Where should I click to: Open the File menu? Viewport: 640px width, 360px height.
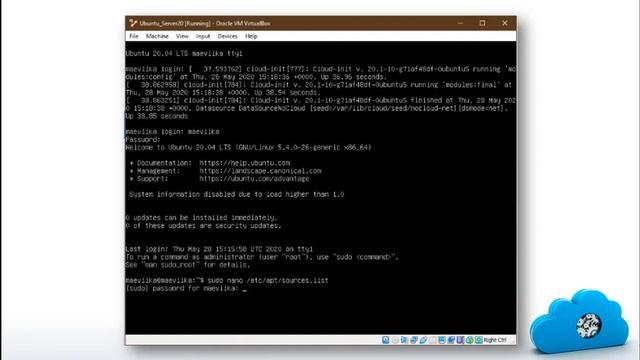coord(134,36)
